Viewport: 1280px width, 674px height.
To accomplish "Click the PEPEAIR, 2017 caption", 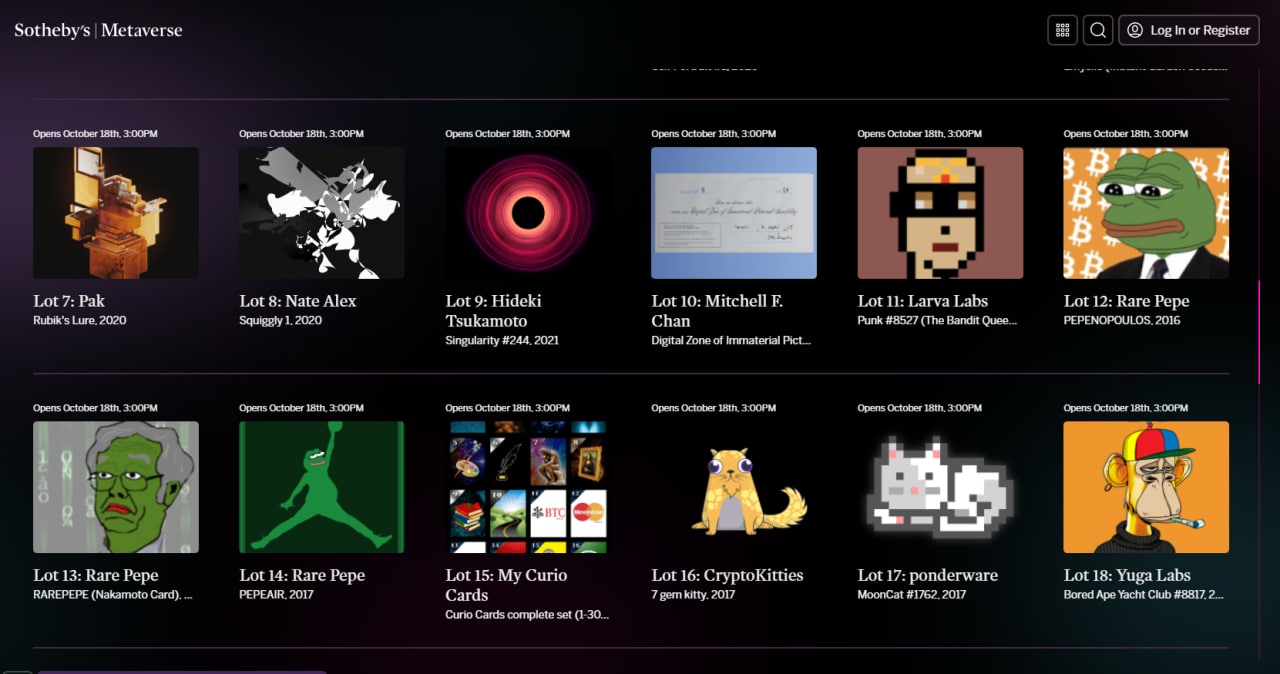I will [277, 595].
